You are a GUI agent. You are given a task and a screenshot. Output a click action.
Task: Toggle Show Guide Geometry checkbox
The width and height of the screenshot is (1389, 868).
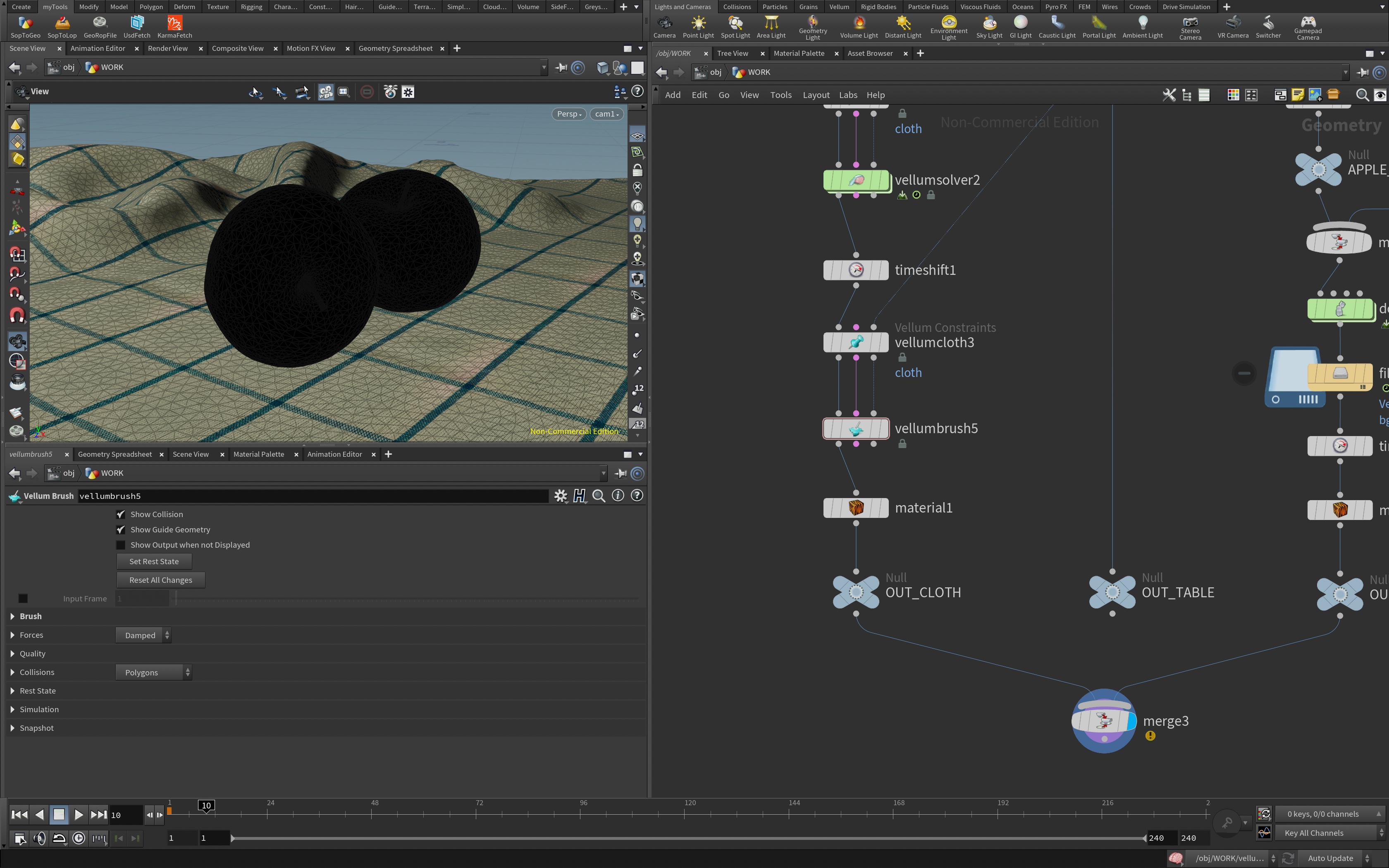click(121, 530)
